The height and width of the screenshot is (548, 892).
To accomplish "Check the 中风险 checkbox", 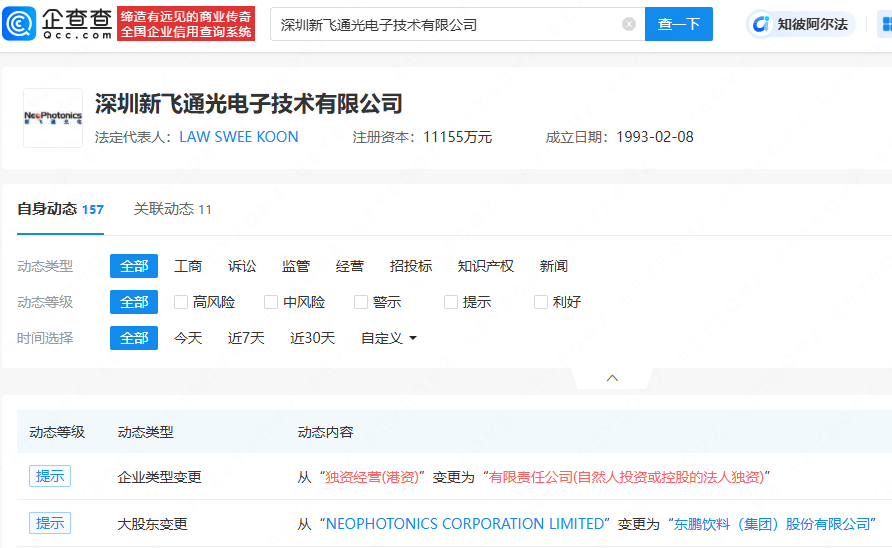I will click(271, 302).
